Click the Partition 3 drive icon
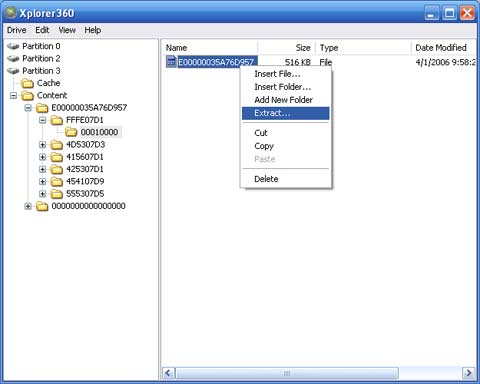The image size is (480, 384). [x=13, y=71]
